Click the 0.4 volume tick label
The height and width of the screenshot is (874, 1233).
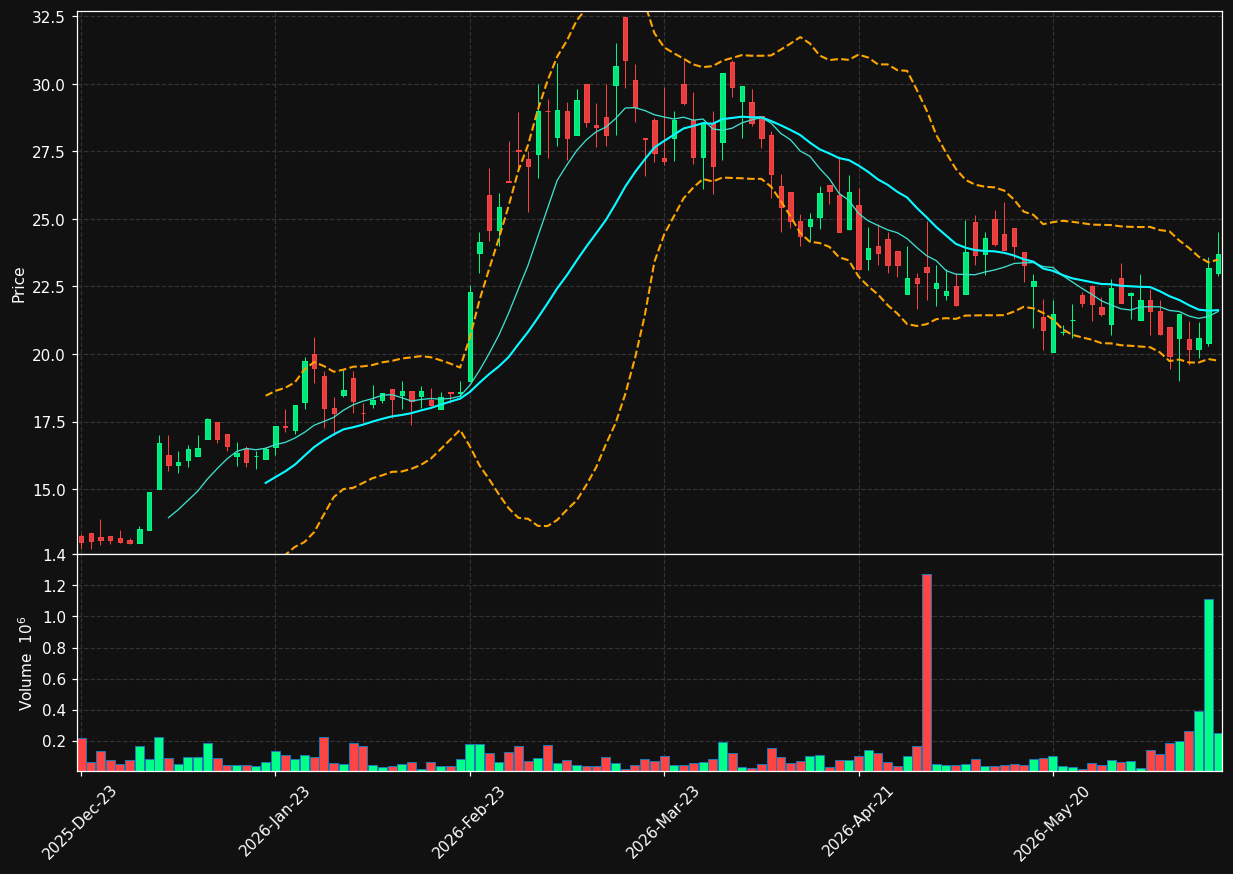[54, 710]
